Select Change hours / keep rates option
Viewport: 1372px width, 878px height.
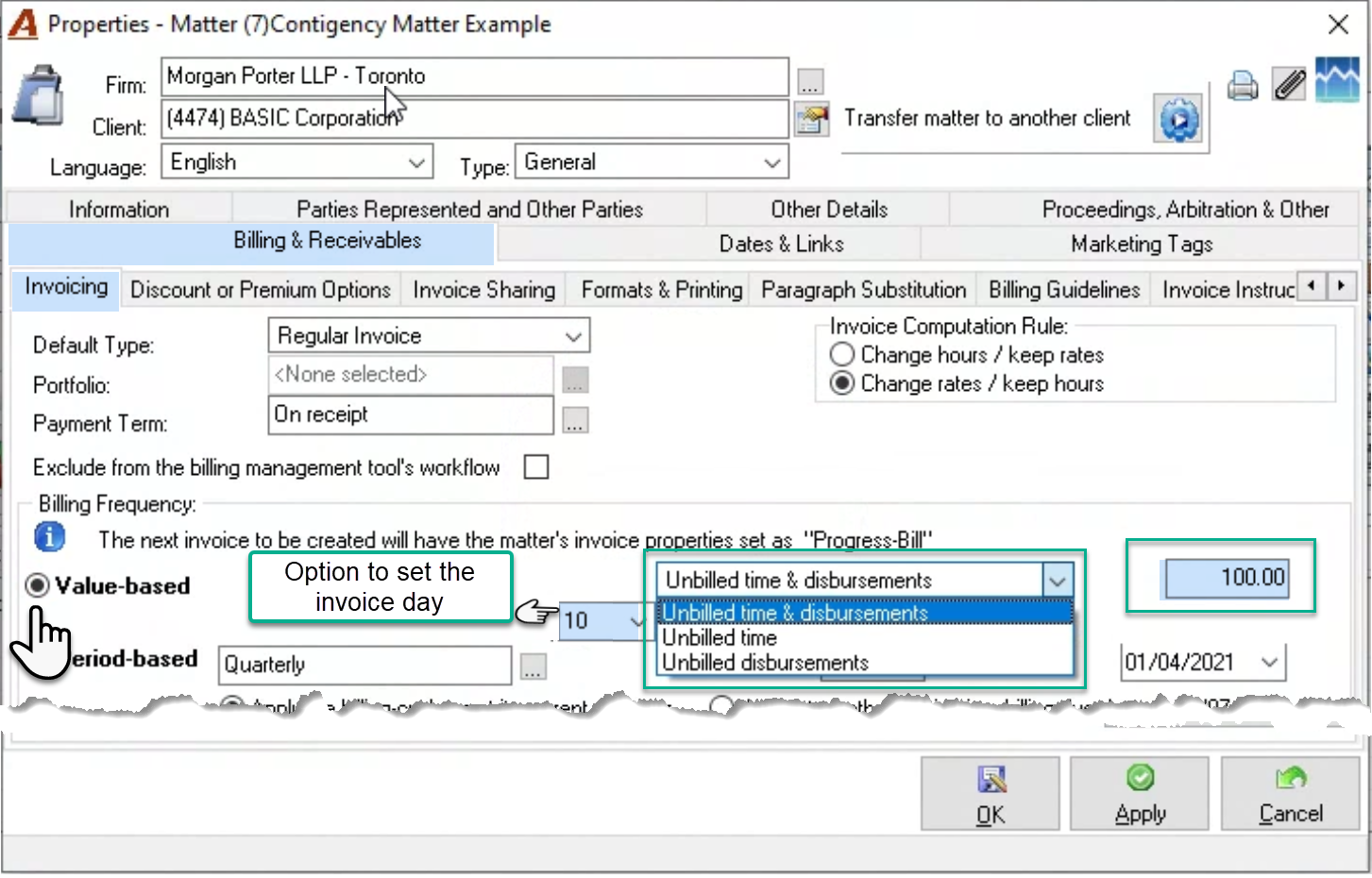(842, 355)
